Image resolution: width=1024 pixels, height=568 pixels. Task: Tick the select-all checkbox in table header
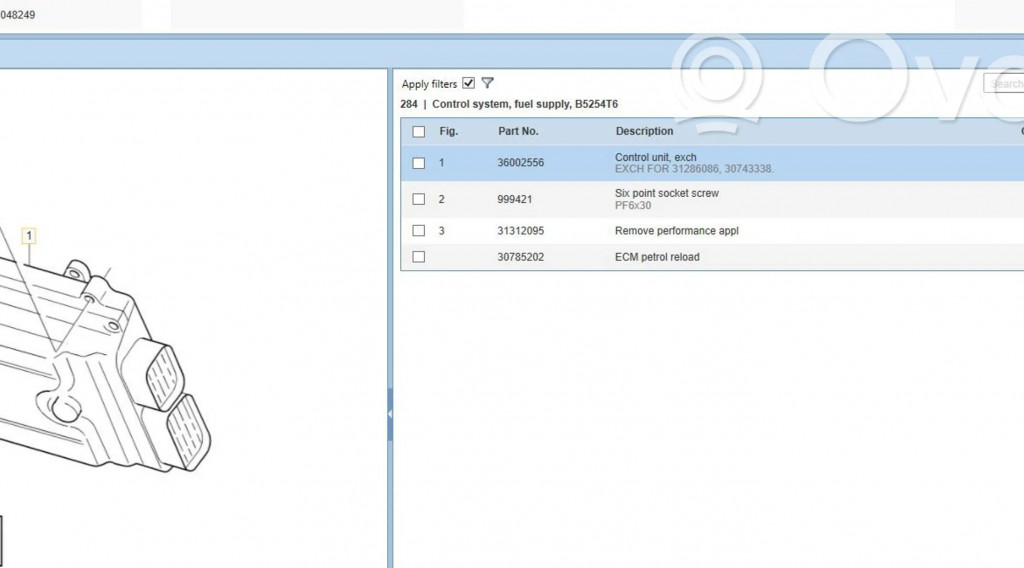click(418, 132)
